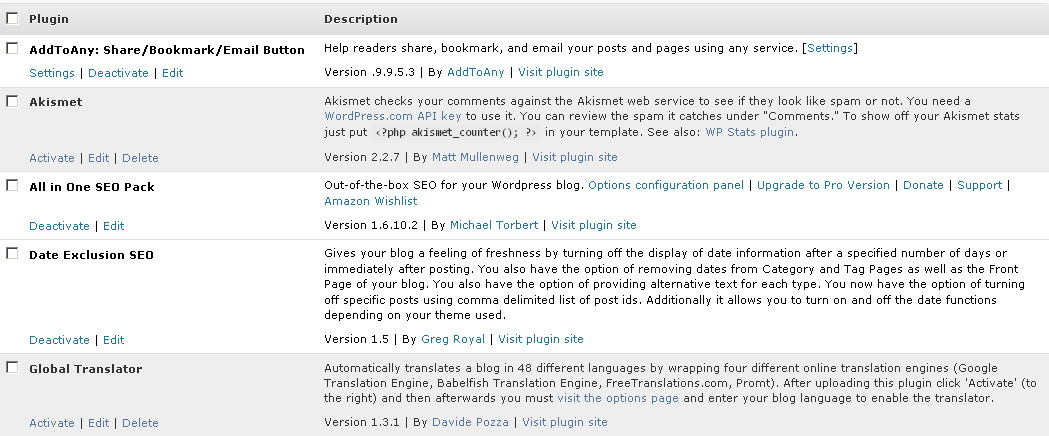
Task: Select the Akismet plugin checkbox
Action: [12, 101]
